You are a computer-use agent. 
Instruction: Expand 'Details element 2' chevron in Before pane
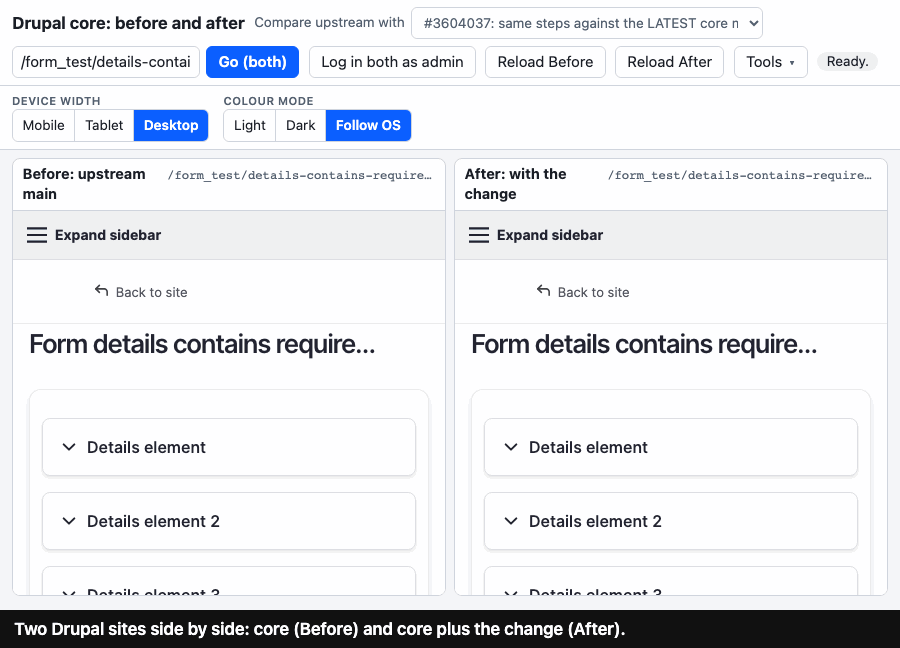point(69,521)
